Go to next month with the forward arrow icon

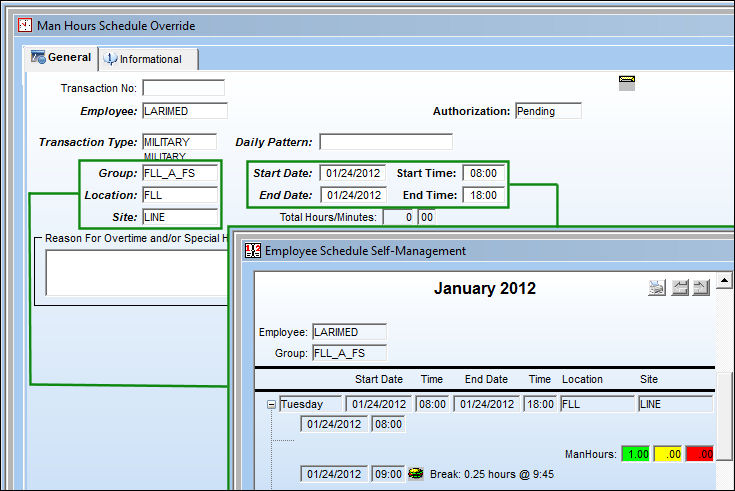coord(701,287)
